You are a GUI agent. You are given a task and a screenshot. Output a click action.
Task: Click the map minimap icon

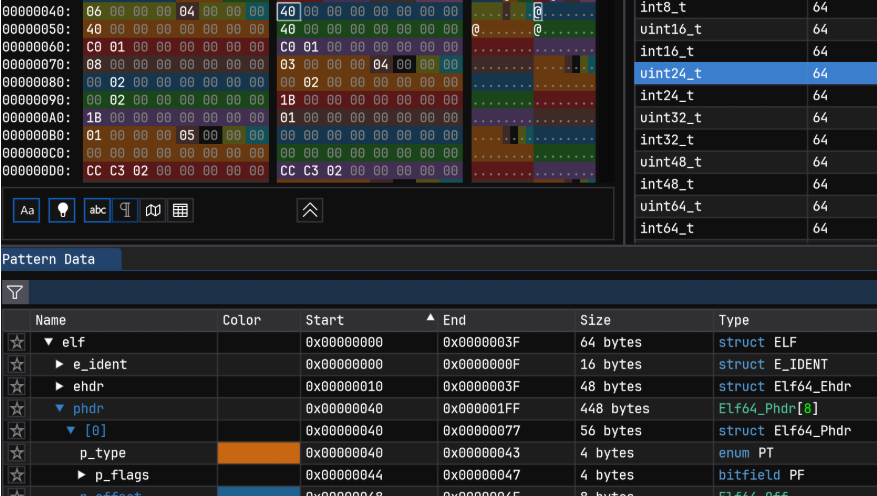click(152, 210)
